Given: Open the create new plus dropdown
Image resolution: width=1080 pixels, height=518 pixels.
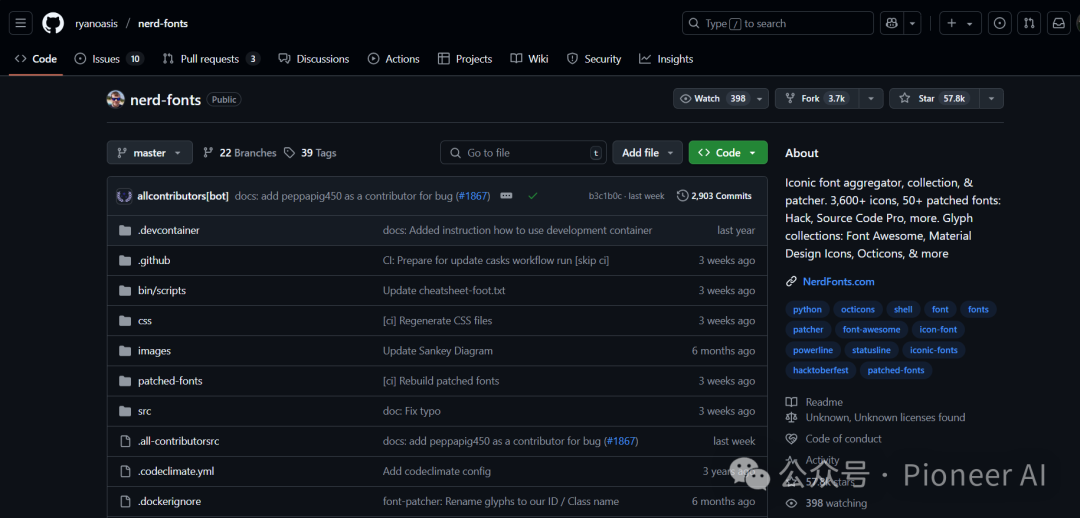Looking at the screenshot, I should 960,23.
